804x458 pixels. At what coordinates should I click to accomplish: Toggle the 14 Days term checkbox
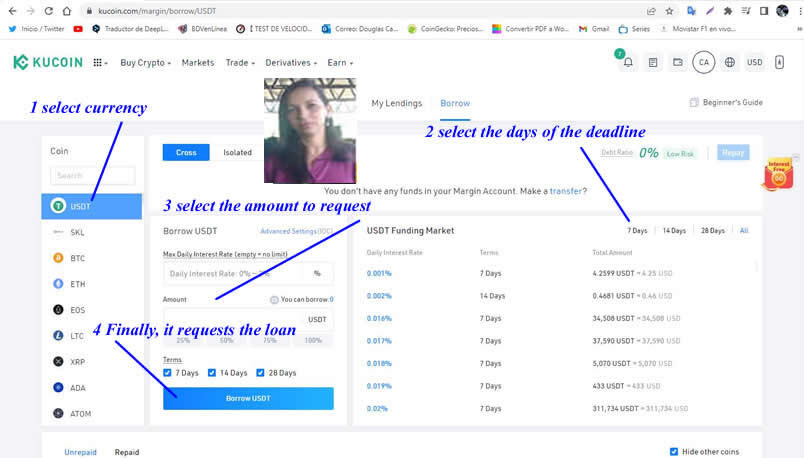[212, 373]
